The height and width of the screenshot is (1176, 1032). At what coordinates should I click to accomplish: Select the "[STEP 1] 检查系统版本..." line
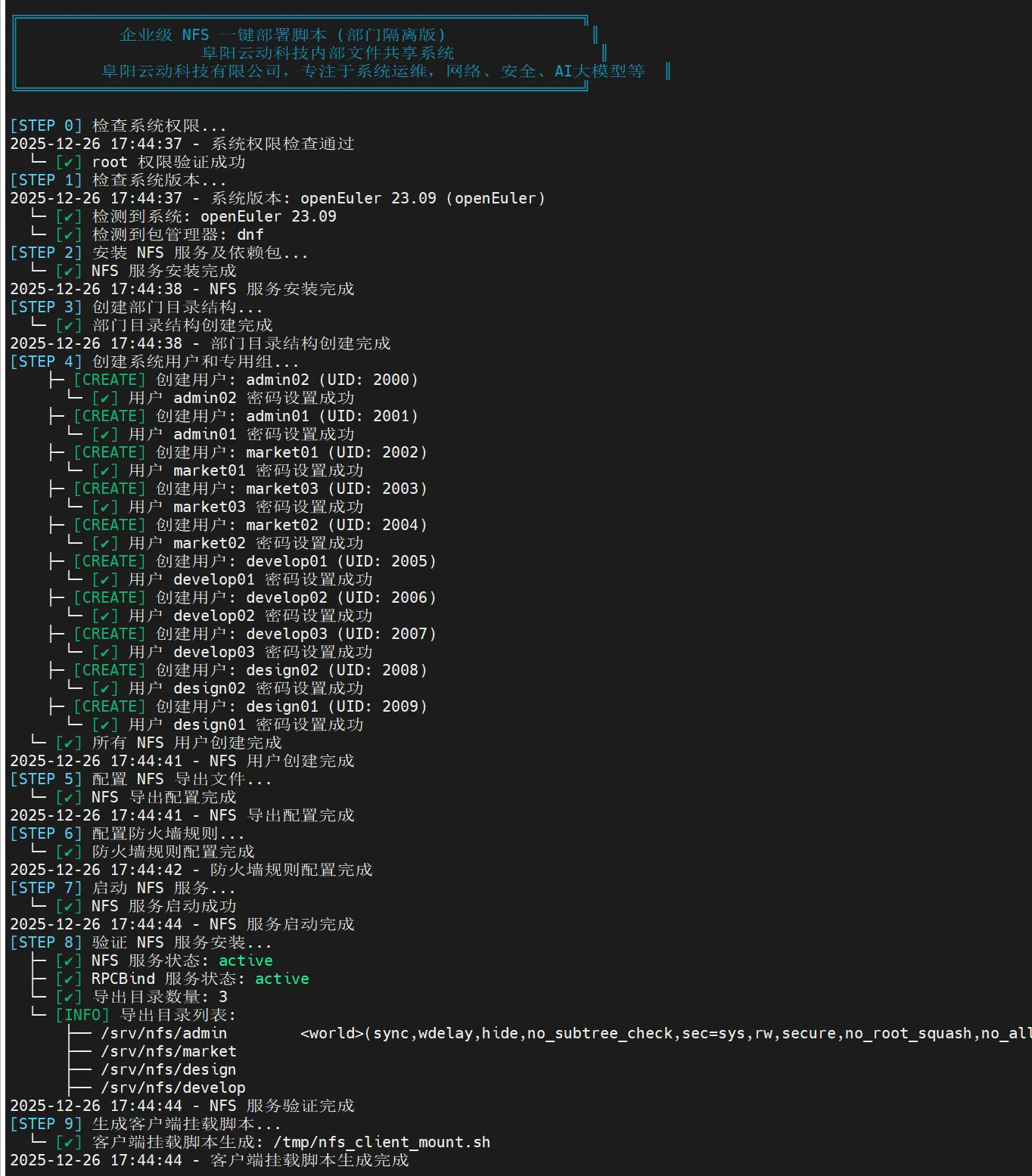pyautogui.click(x=118, y=180)
